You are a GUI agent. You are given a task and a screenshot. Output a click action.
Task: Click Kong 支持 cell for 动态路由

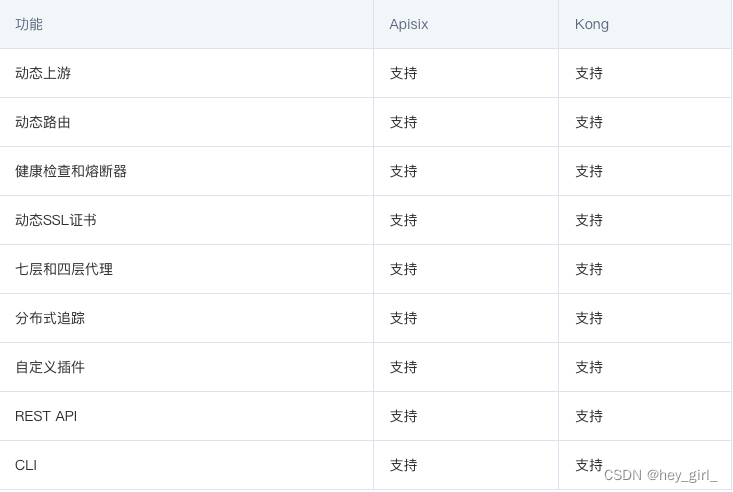(x=589, y=123)
